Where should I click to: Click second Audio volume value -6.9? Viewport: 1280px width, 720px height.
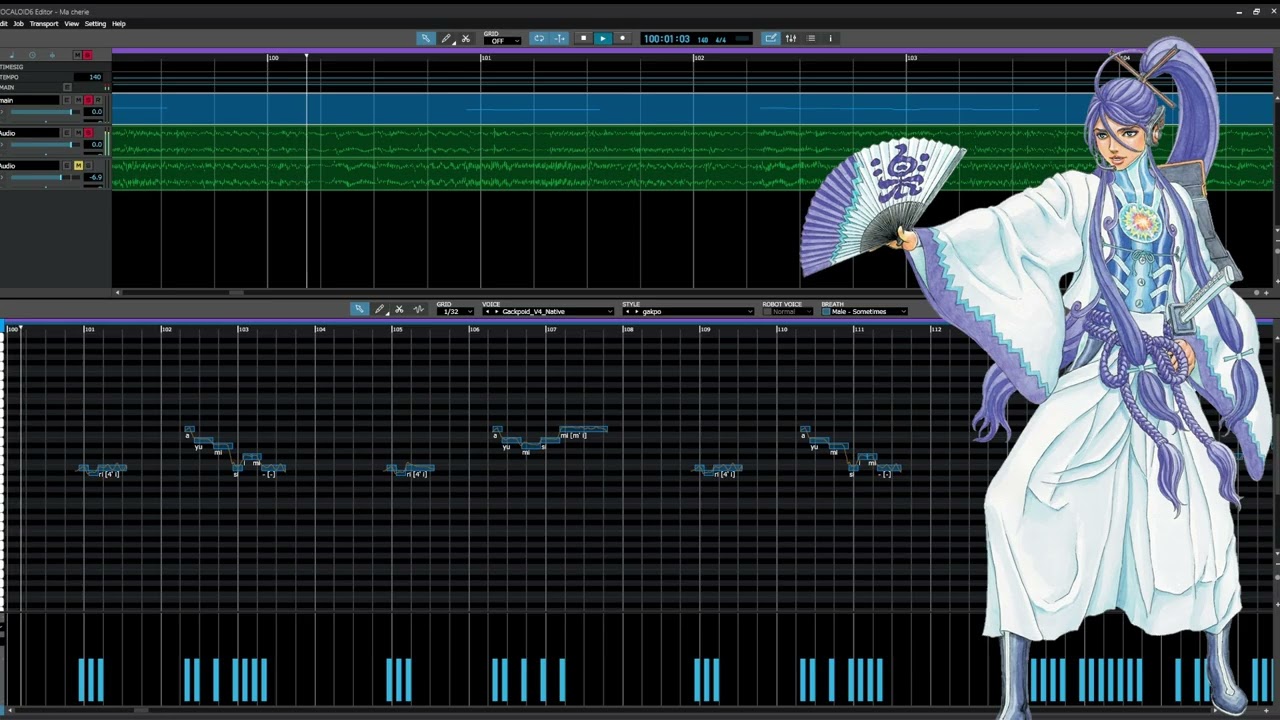[x=93, y=177]
